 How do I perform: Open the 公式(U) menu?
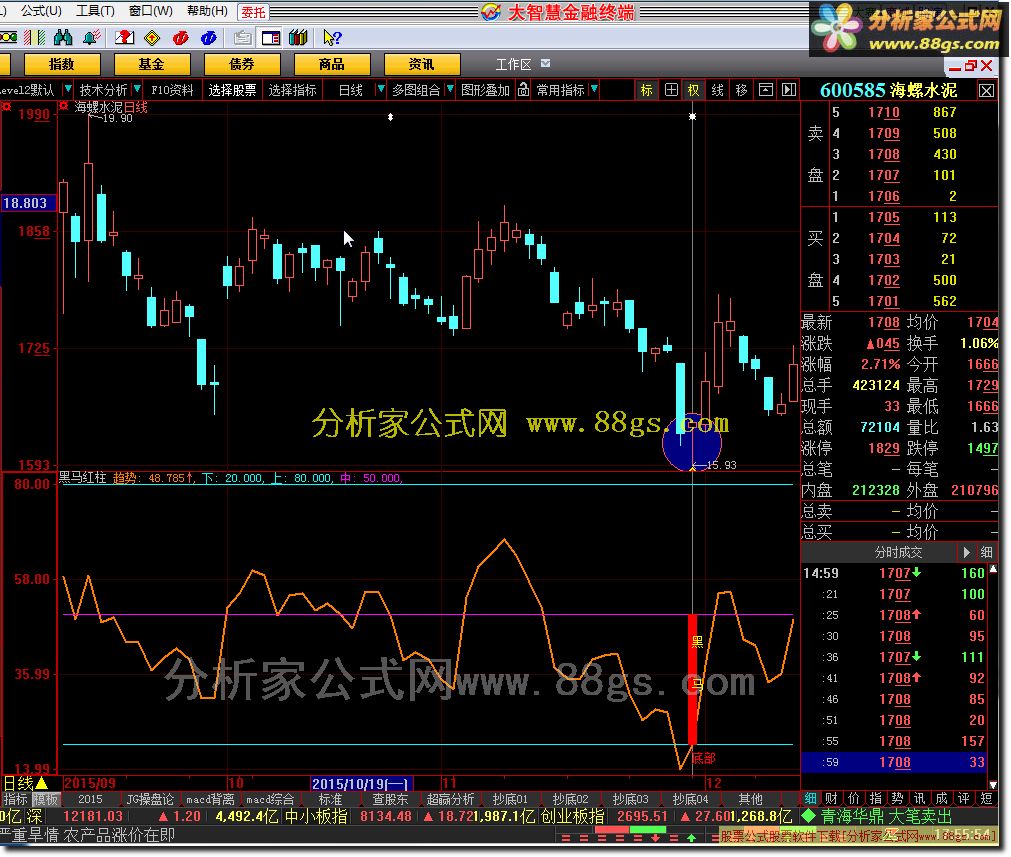(x=41, y=11)
